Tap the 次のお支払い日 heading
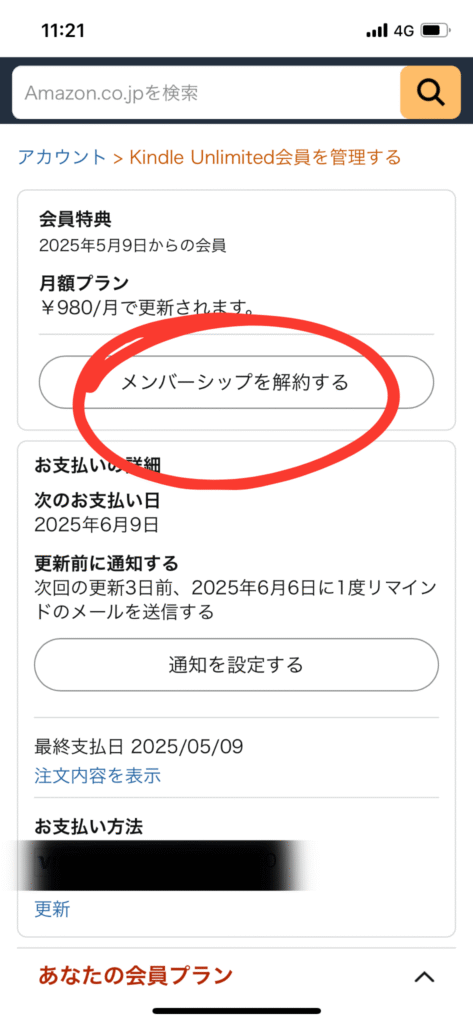This screenshot has height=1024, width=473. [x=97, y=501]
